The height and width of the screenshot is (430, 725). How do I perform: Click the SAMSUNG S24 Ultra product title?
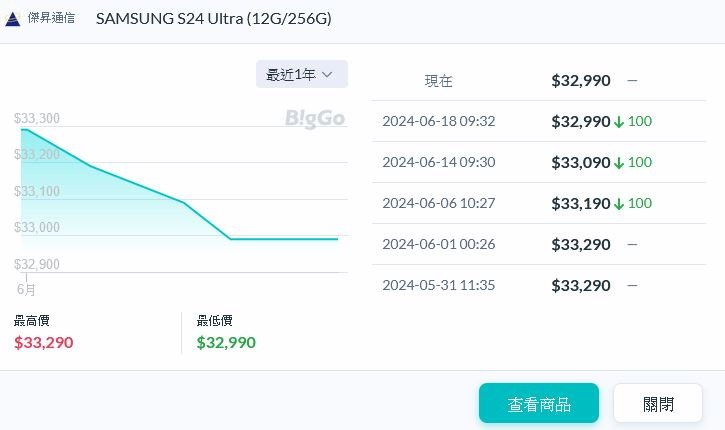tap(214, 19)
